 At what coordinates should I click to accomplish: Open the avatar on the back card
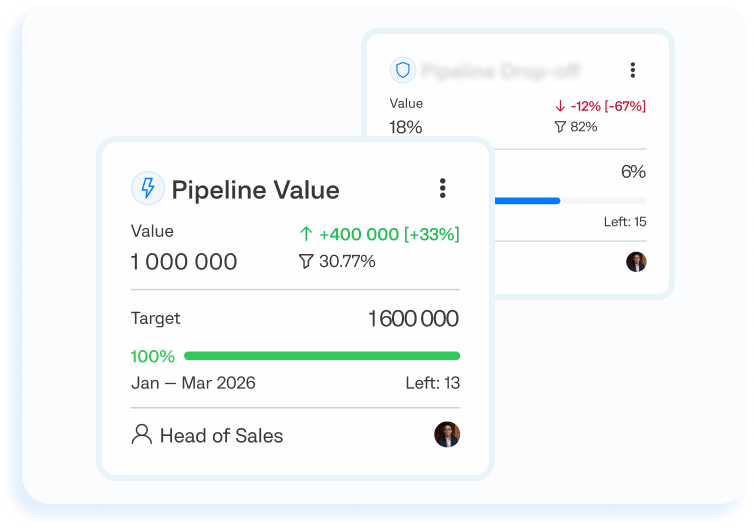click(636, 262)
